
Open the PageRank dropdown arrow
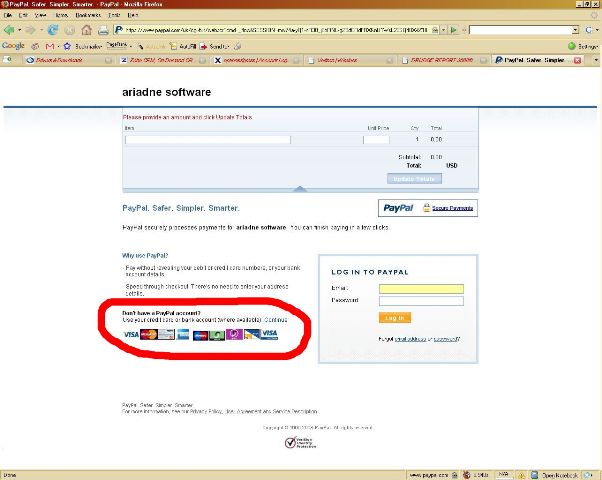coord(131,46)
